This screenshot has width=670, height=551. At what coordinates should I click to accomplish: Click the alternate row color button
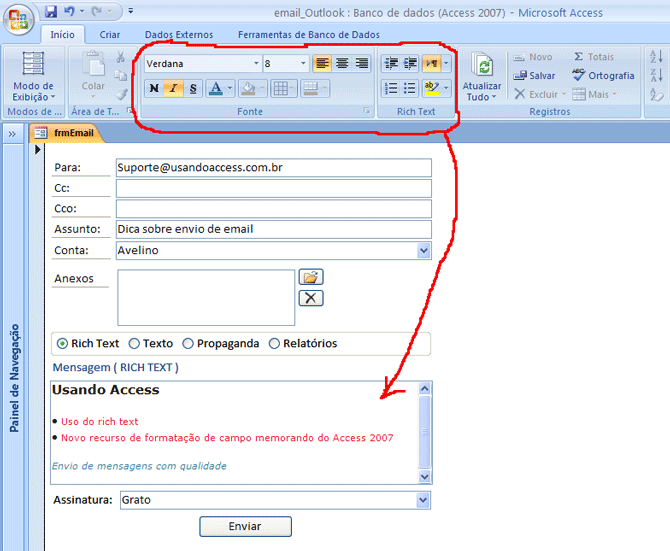(x=311, y=88)
